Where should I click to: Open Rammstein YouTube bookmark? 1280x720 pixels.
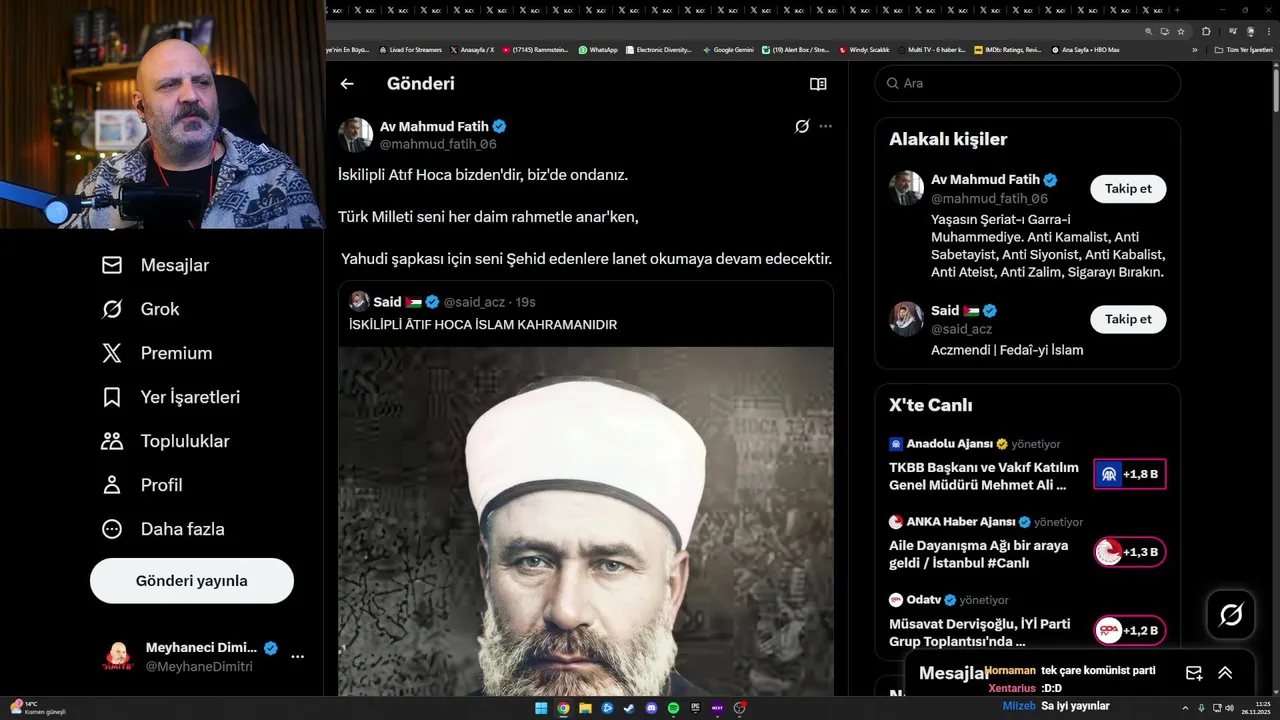click(x=536, y=49)
